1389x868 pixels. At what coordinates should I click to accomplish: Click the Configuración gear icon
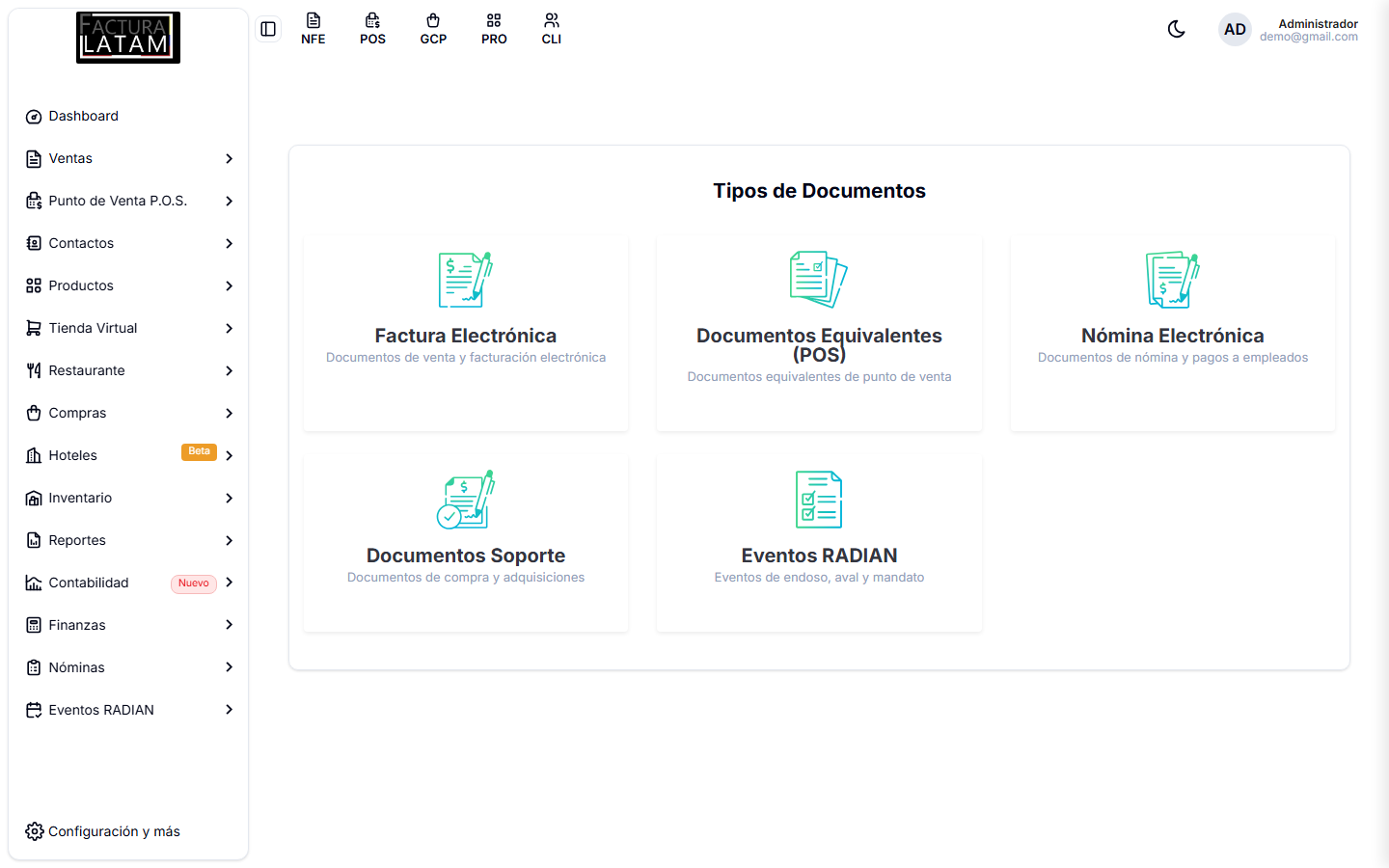pyautogui.click(x=35, y=831)
